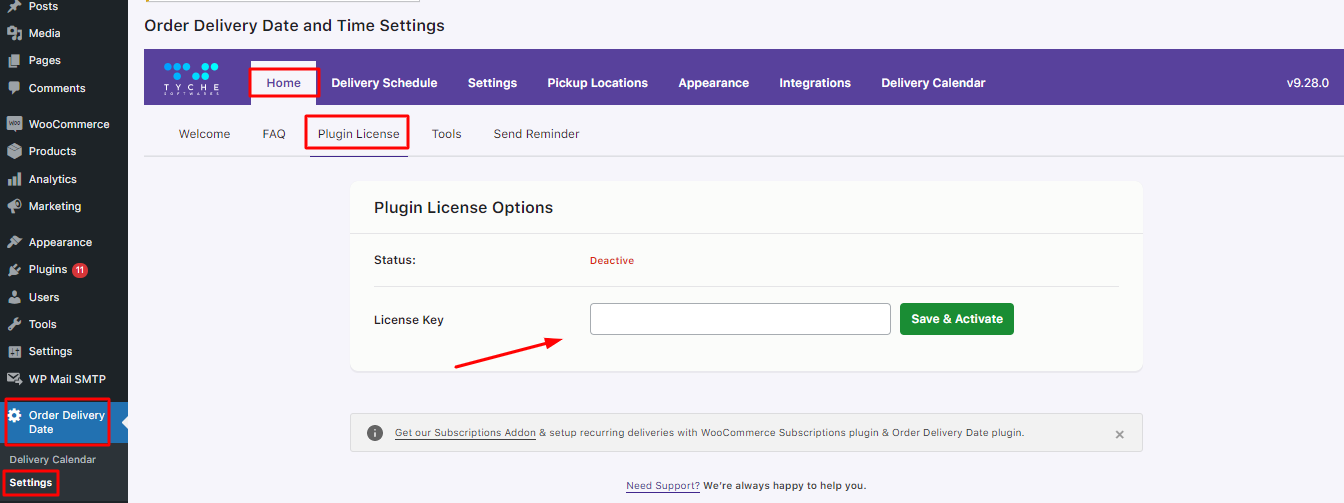Click the WooCommerce logo icon
The image size is (1344, 503).
(14, 124)
